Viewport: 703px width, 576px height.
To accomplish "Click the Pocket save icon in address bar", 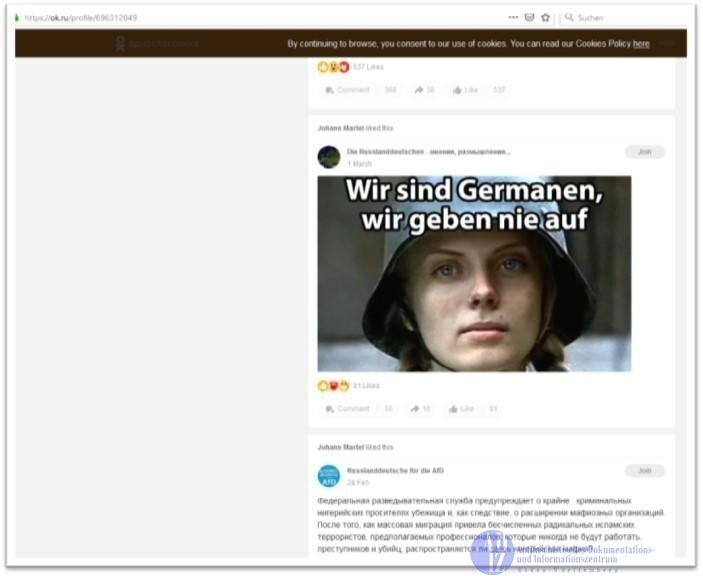I will point(529,17).
